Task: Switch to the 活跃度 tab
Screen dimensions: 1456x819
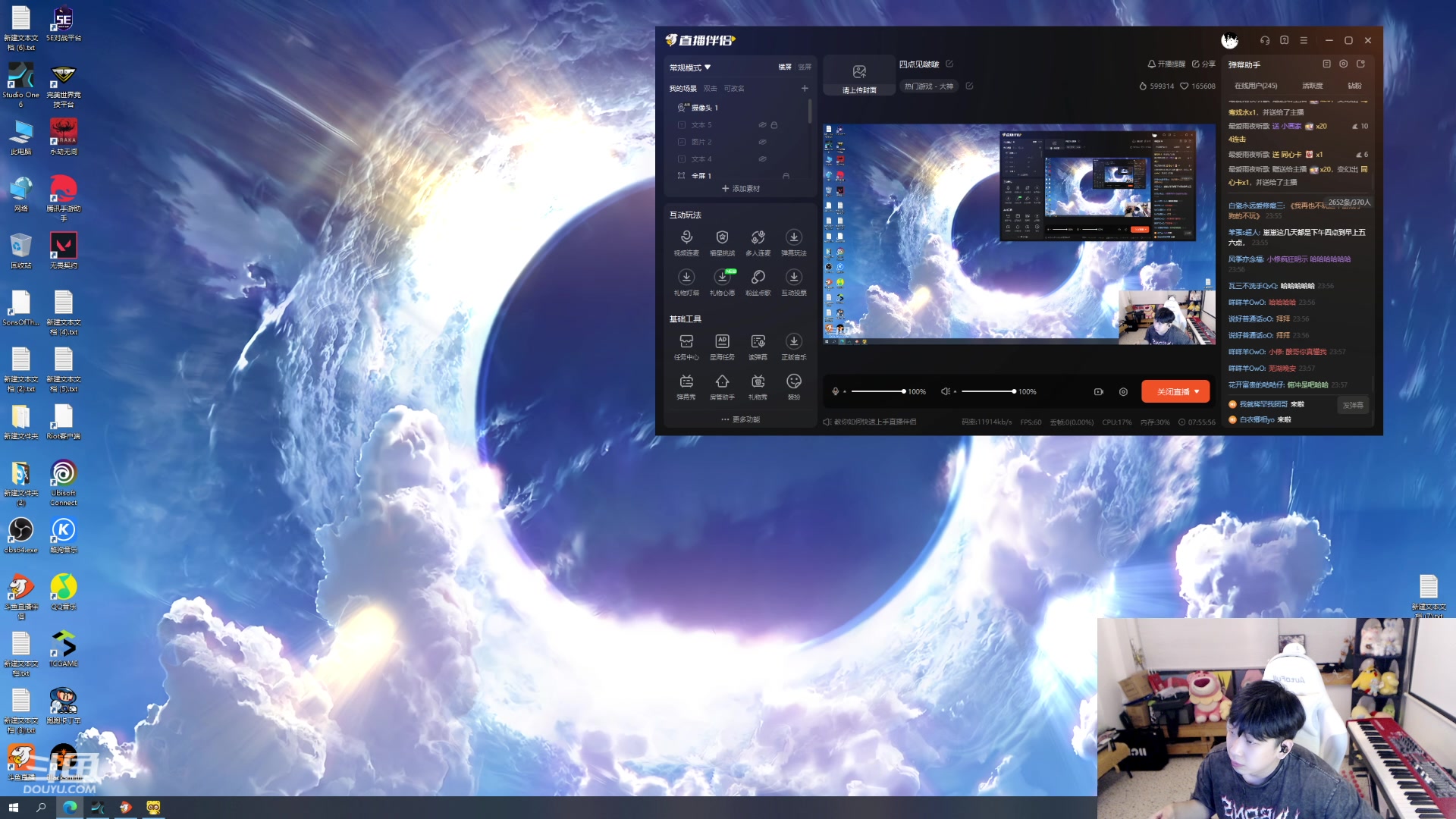Action: click(1312, 86)
